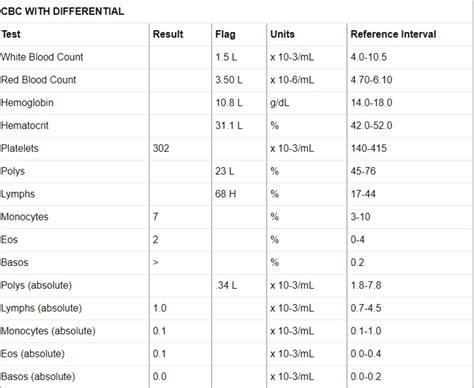Screen dimensions: 474x388
Task: Click the Basos result symbol
Action: coord(156,263)
